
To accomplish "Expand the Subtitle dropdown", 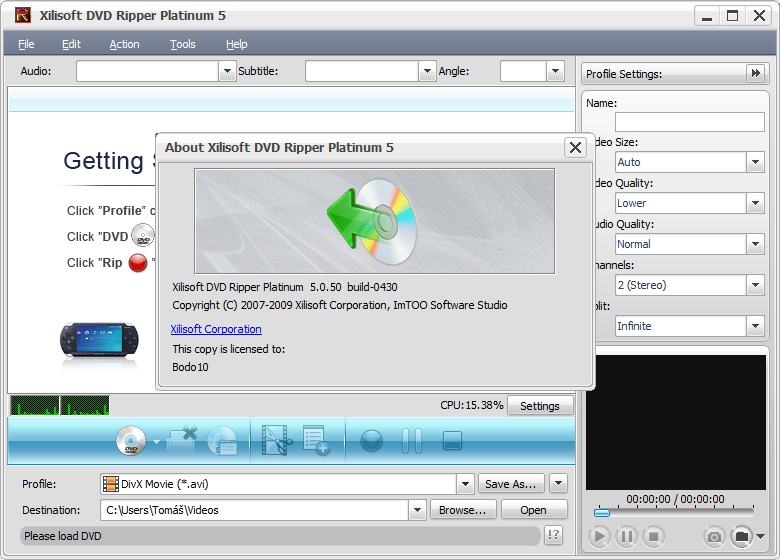I will [x=427, y=71].
